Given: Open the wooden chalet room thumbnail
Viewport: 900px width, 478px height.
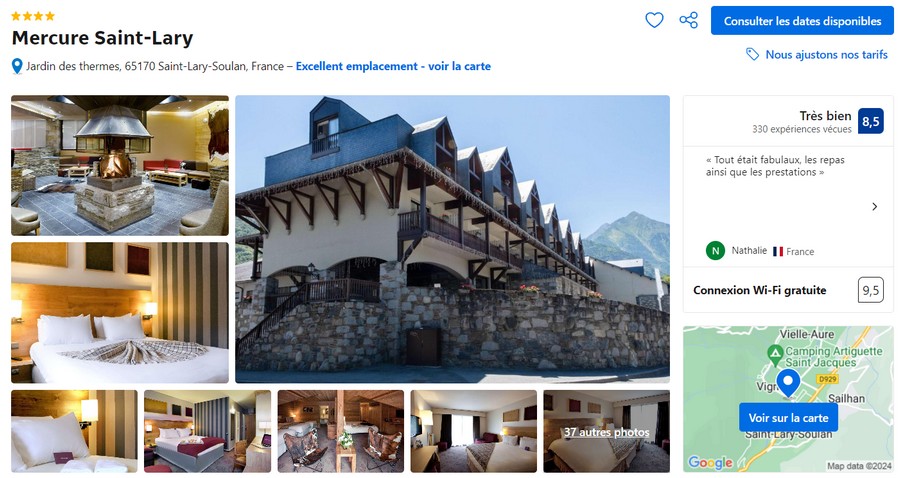Looking at the screenshot, I should click(x=341, y=432).
